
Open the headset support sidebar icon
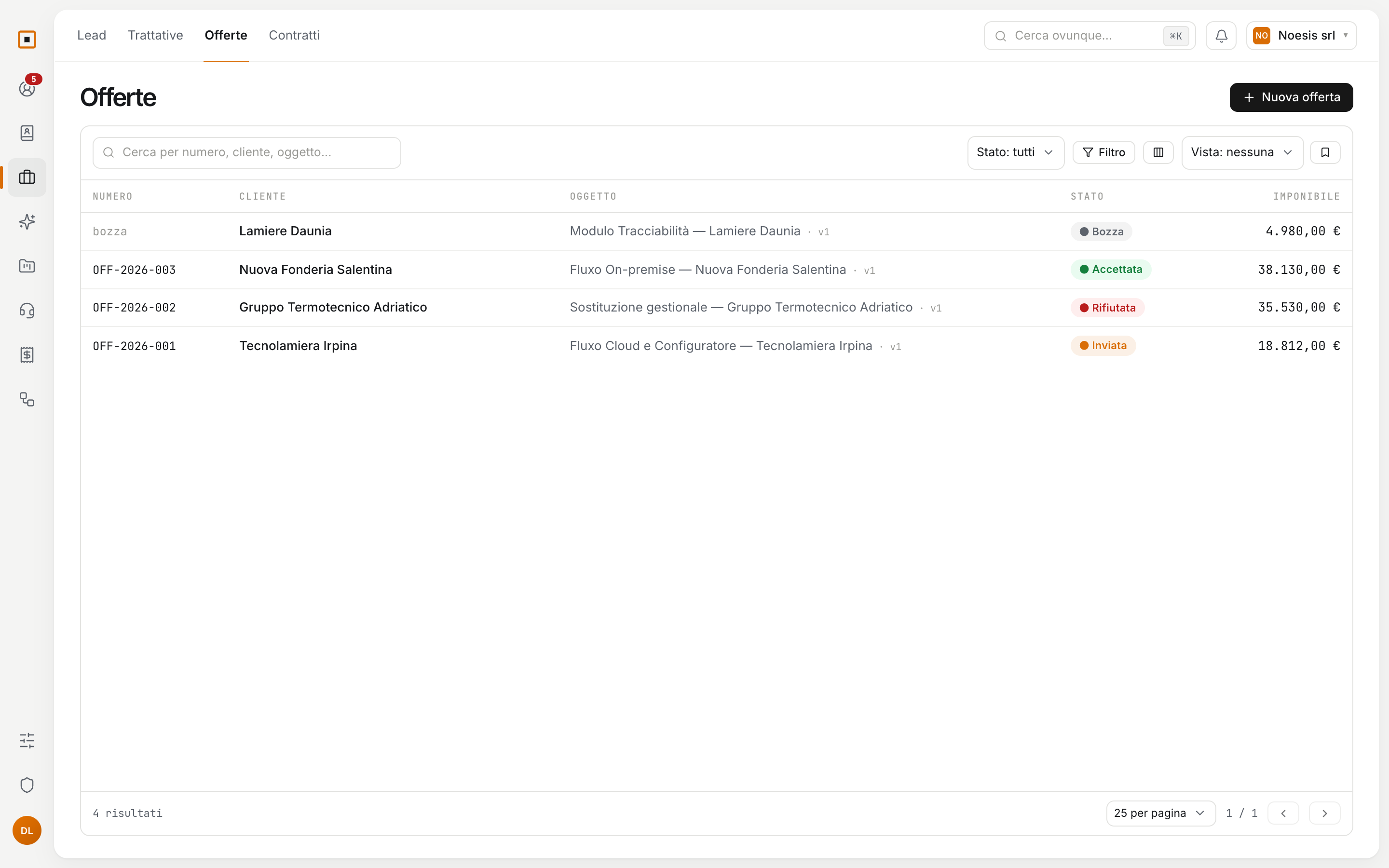click(27, 311)
